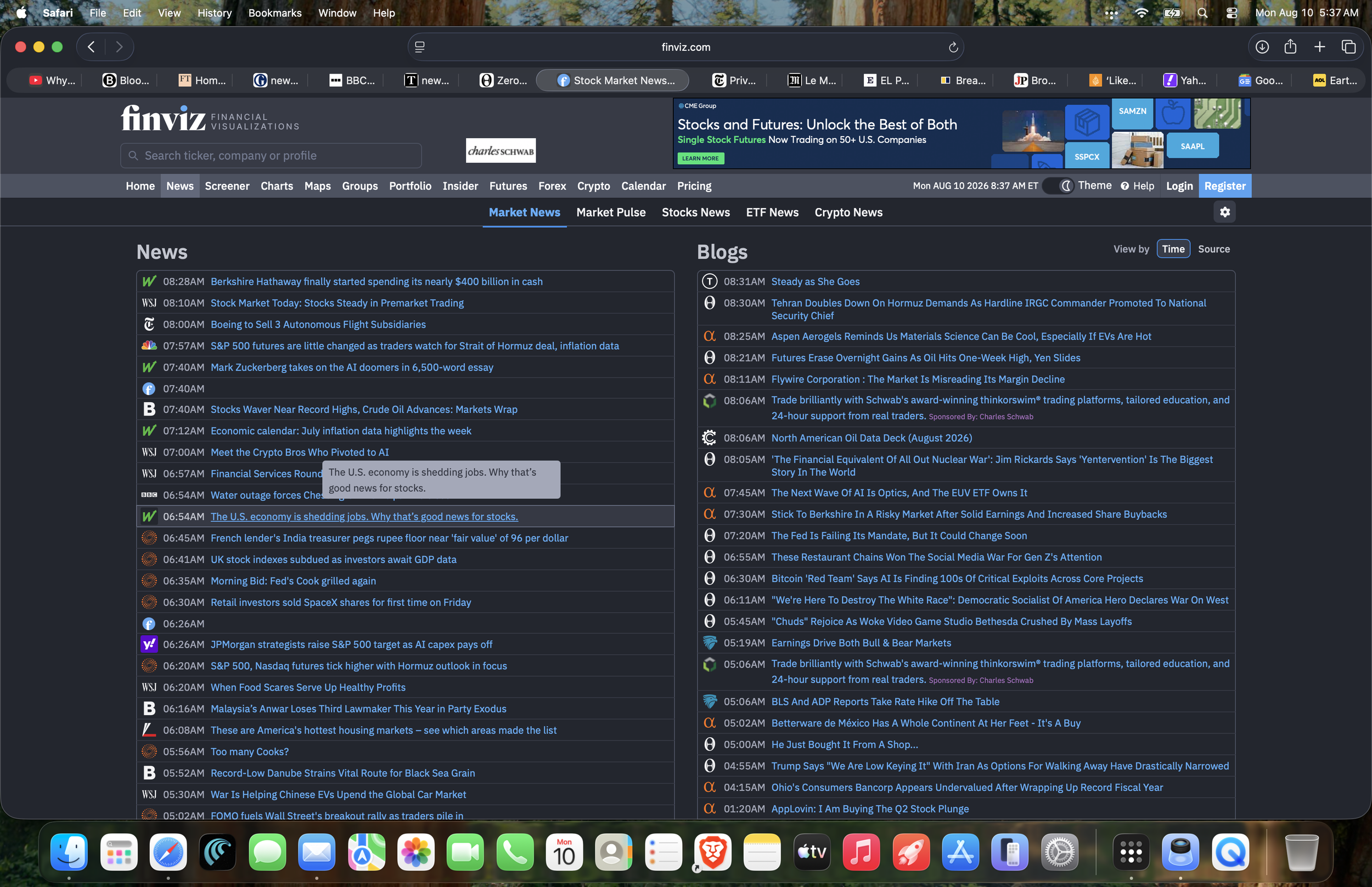
Task: Click the "Blogs" section heading
Action: [x=722, y=252]
